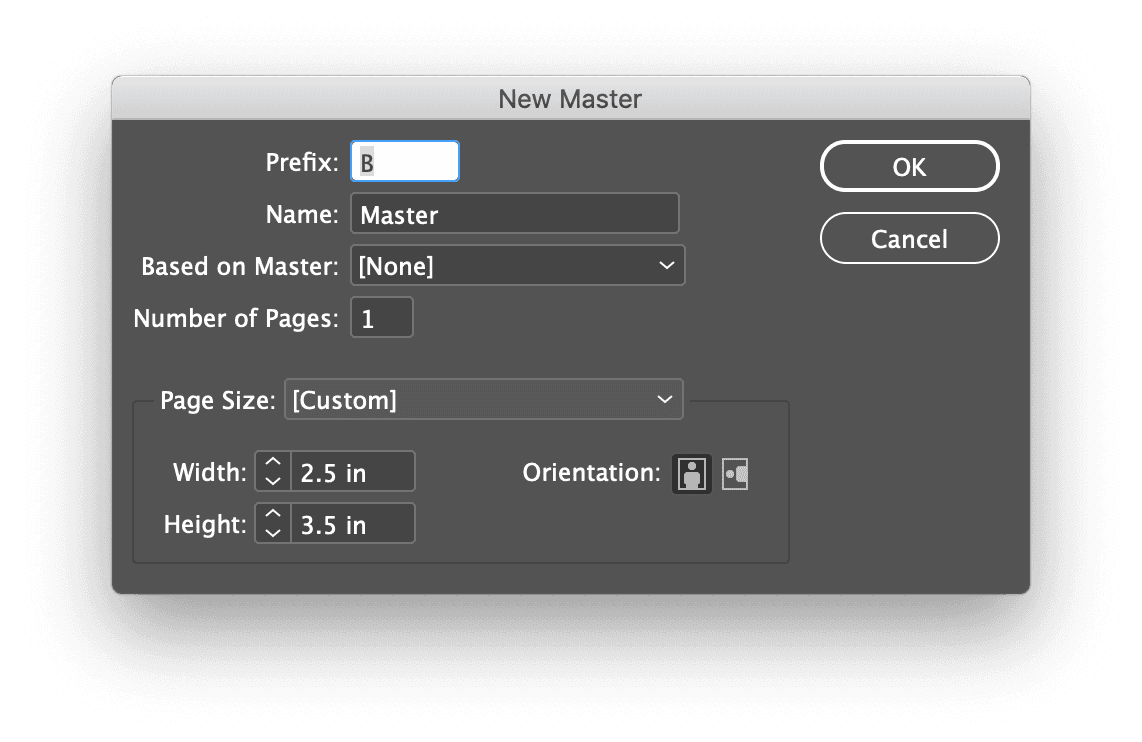Click the Page Size label text
Image resolution: width=1142 pixels, height=742 pixels.
click(x=217, y=401)
